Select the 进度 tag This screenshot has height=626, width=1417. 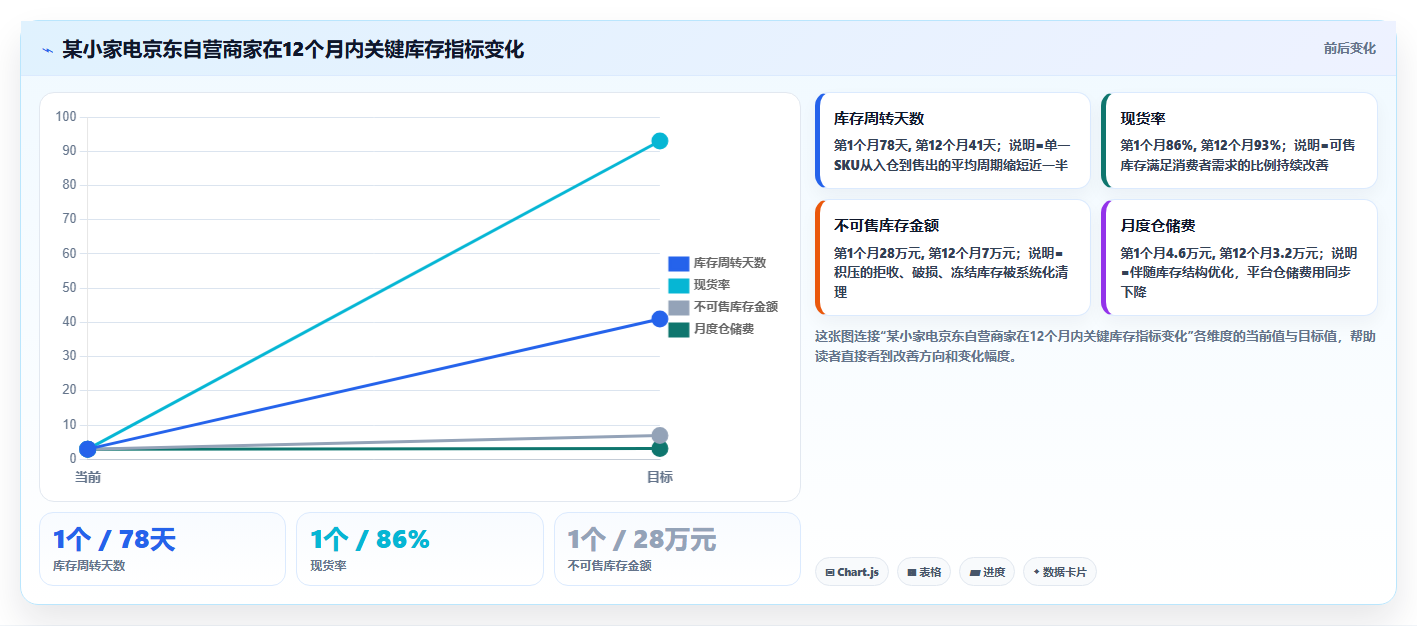click(x=987, y=572)
